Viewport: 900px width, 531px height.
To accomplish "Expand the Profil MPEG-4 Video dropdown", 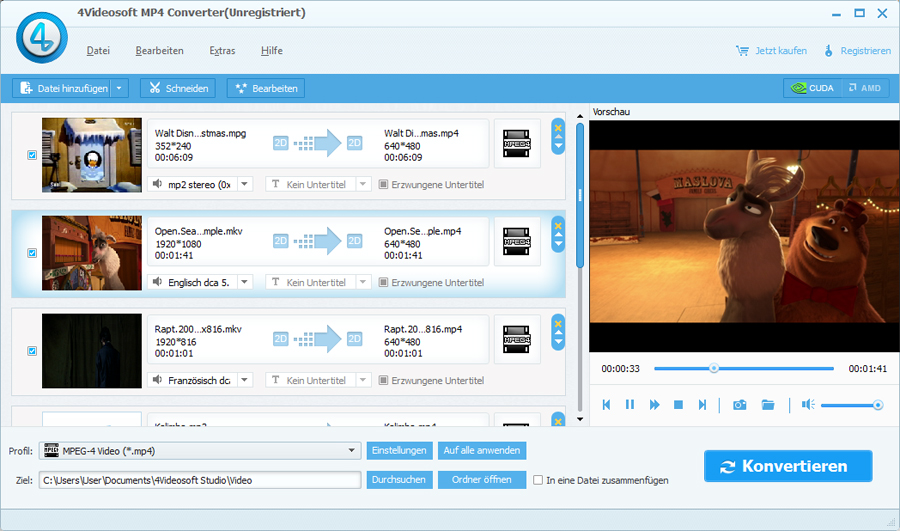I will pos(352,451).
